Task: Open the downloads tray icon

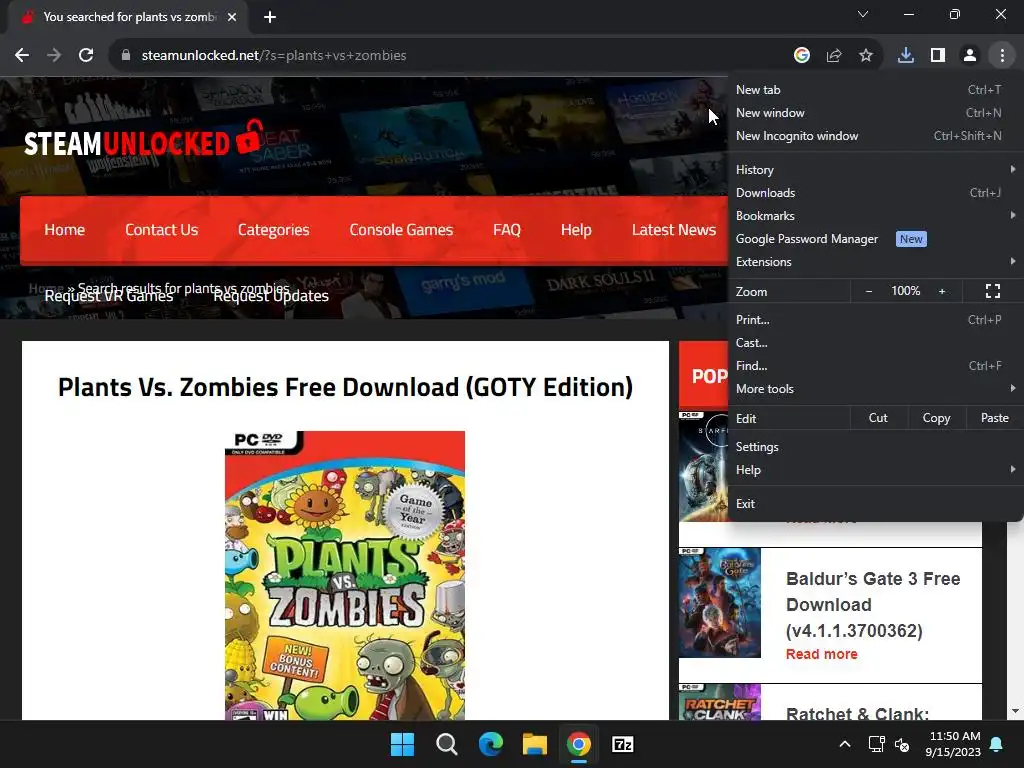Action: pyautogui.click(x=906, y=56)
